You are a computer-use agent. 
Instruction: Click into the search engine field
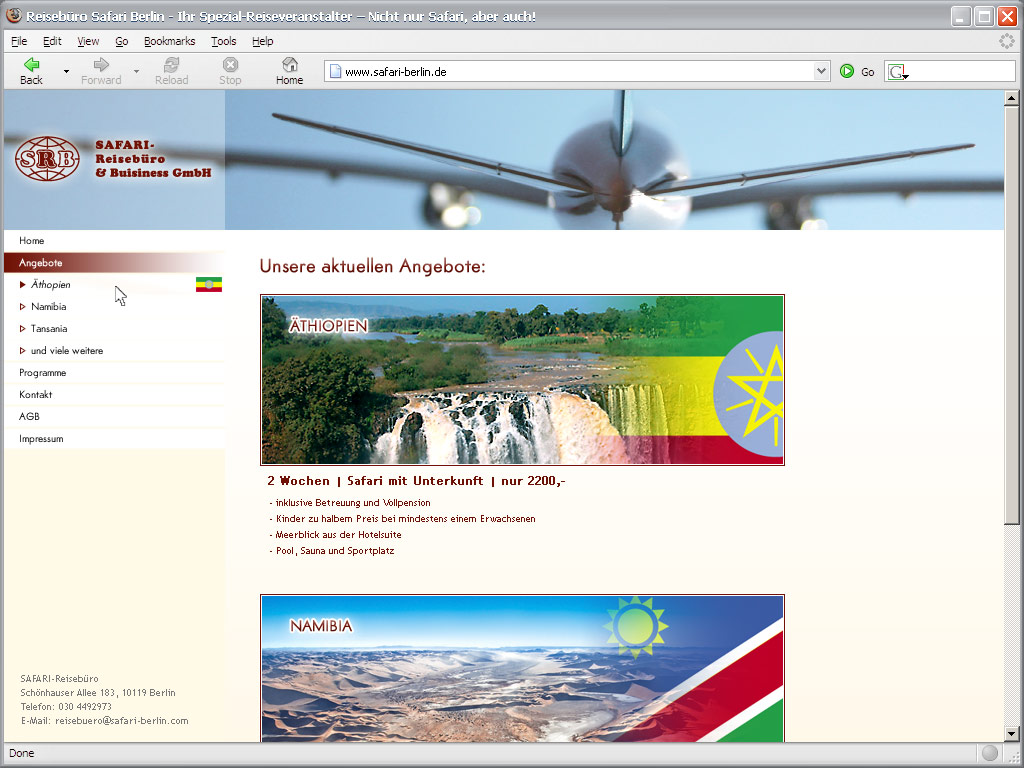tap(960, 71)
